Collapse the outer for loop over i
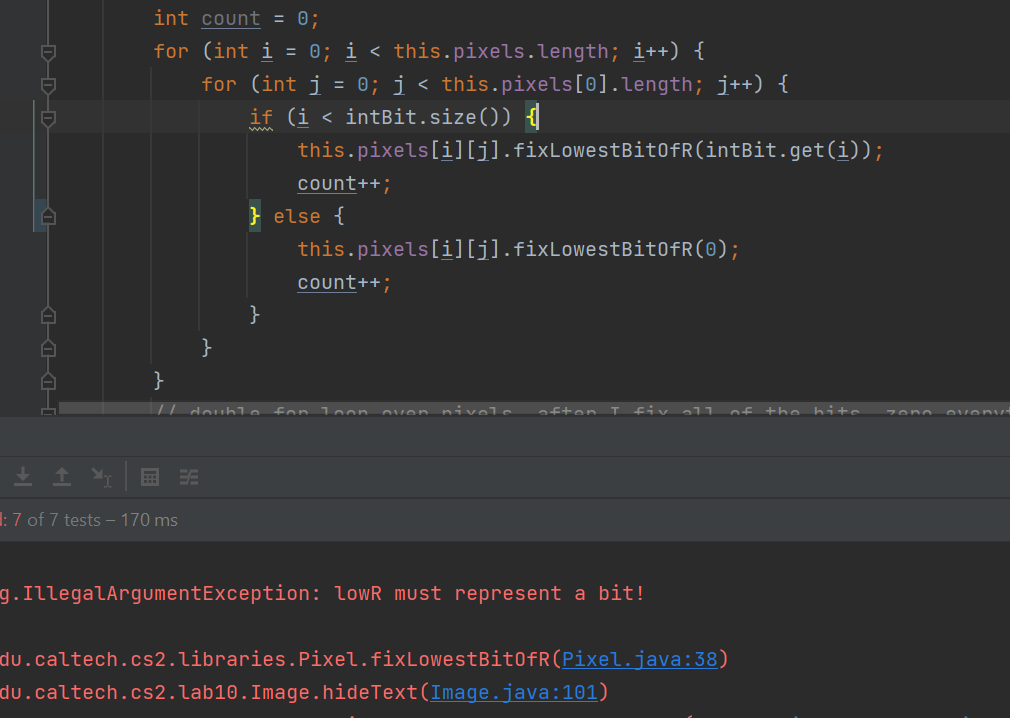1010x718 pixels. [x=47, y=52]
